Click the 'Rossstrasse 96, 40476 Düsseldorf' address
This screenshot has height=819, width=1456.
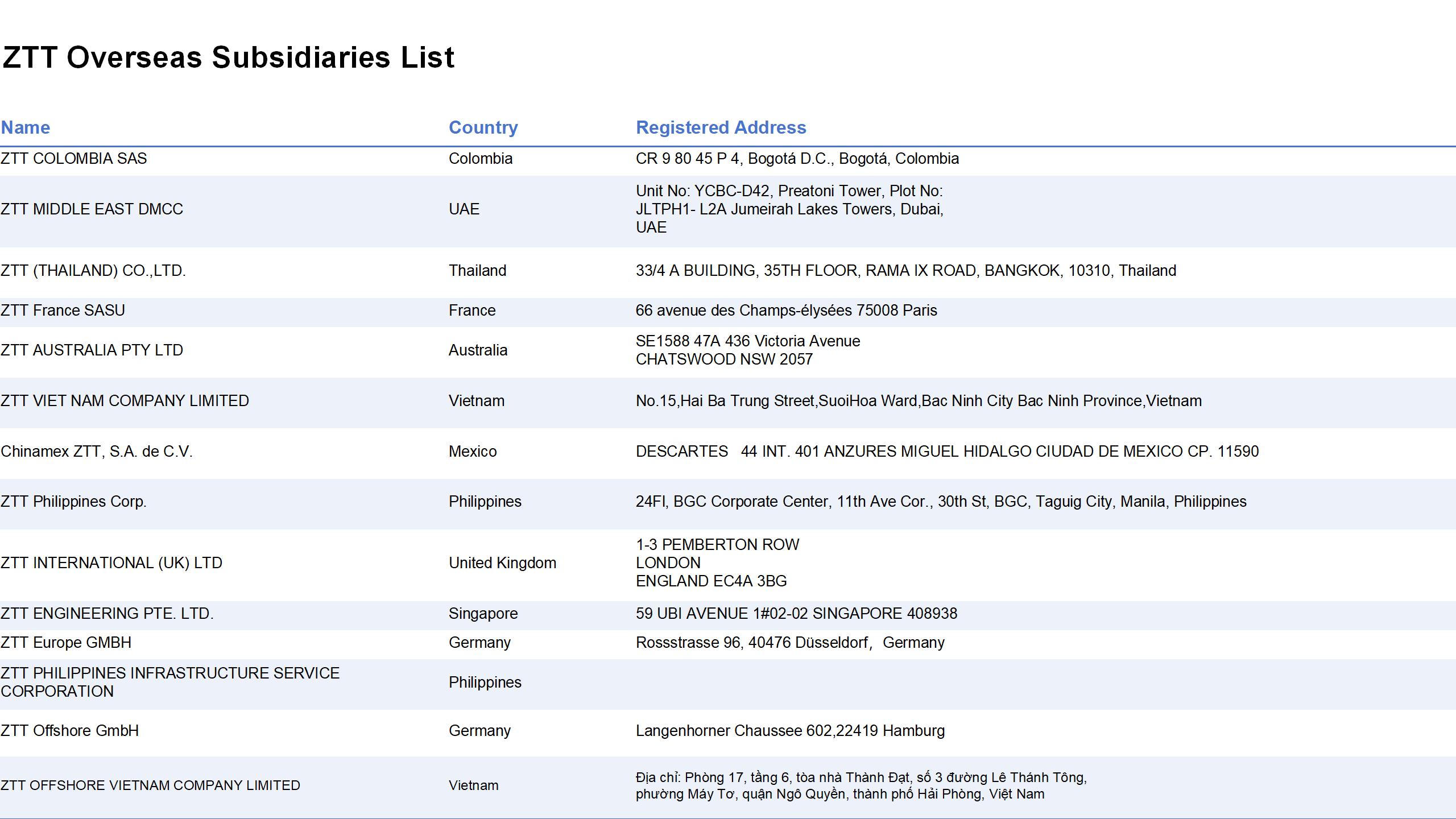(x=790, y=643)
